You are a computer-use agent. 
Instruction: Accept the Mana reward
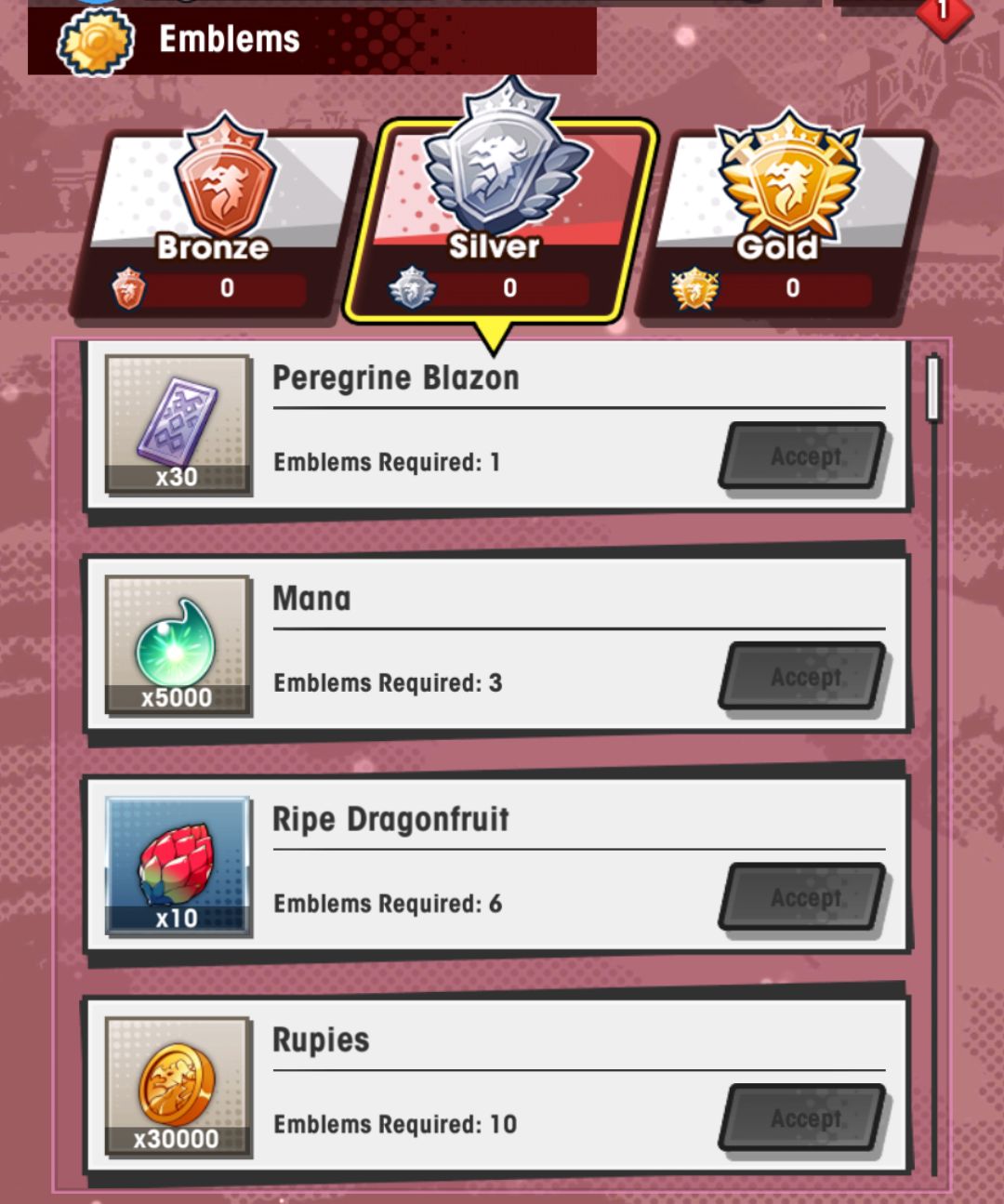[x=803, y=676]
